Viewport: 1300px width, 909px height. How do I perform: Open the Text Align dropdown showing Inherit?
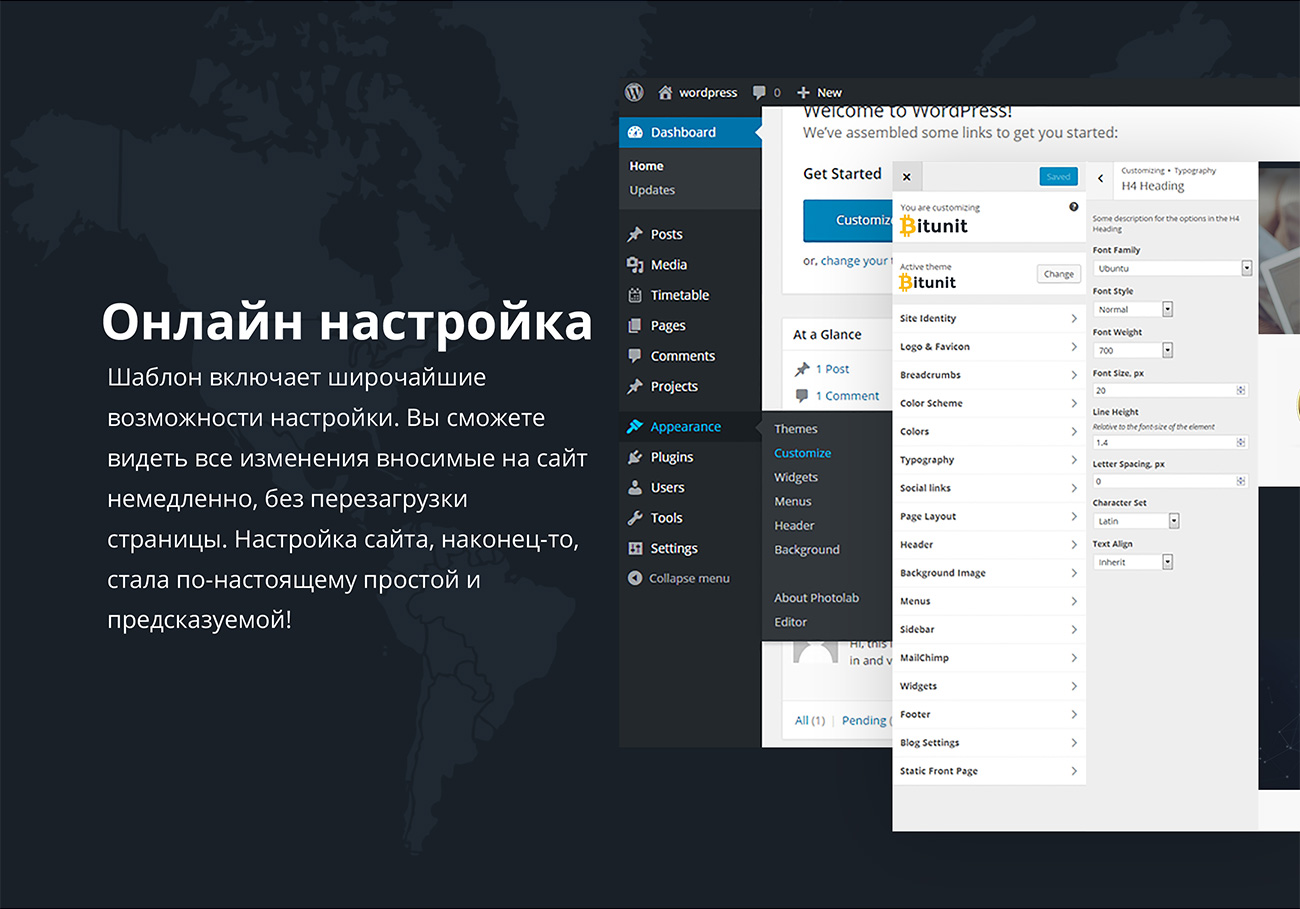click(x=1132, y=562)
